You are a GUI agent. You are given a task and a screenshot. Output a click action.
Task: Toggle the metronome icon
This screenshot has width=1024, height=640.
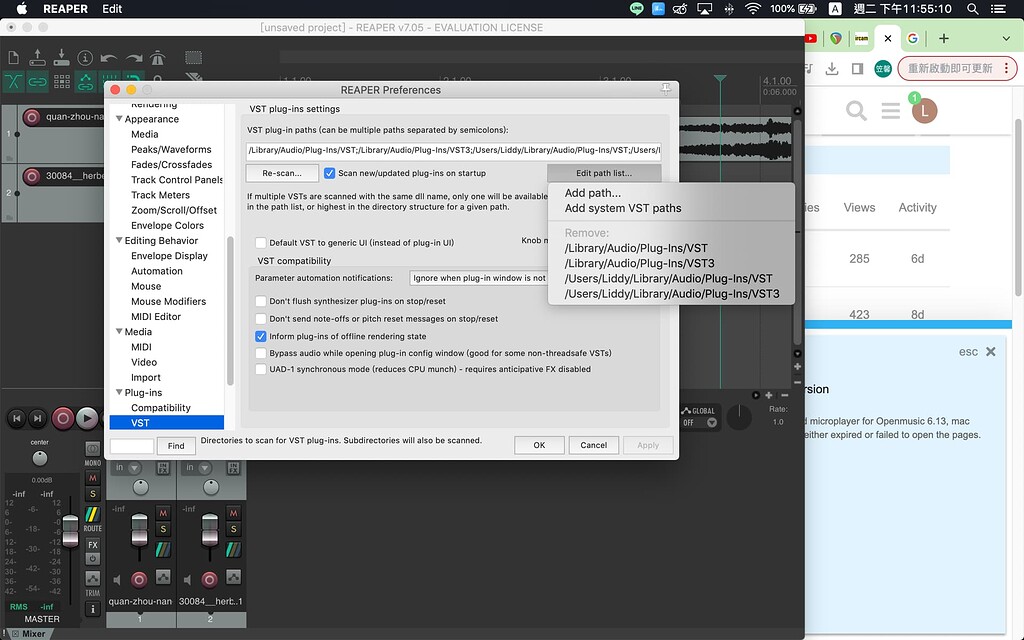coord(156,58)
